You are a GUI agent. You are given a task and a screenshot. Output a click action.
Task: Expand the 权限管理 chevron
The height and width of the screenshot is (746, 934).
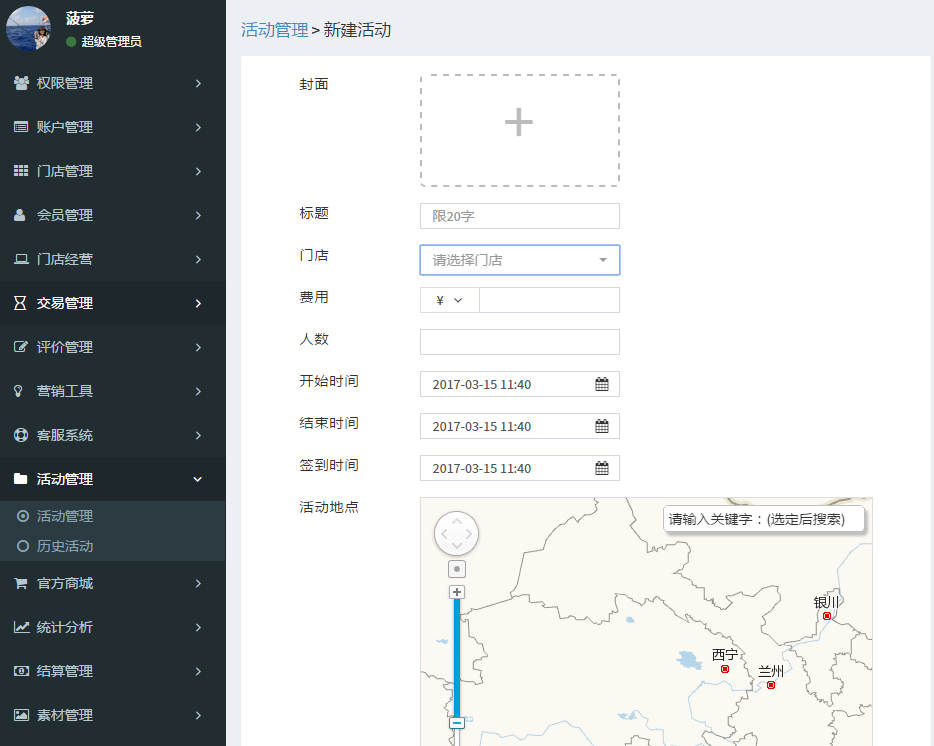pos(198,83)
